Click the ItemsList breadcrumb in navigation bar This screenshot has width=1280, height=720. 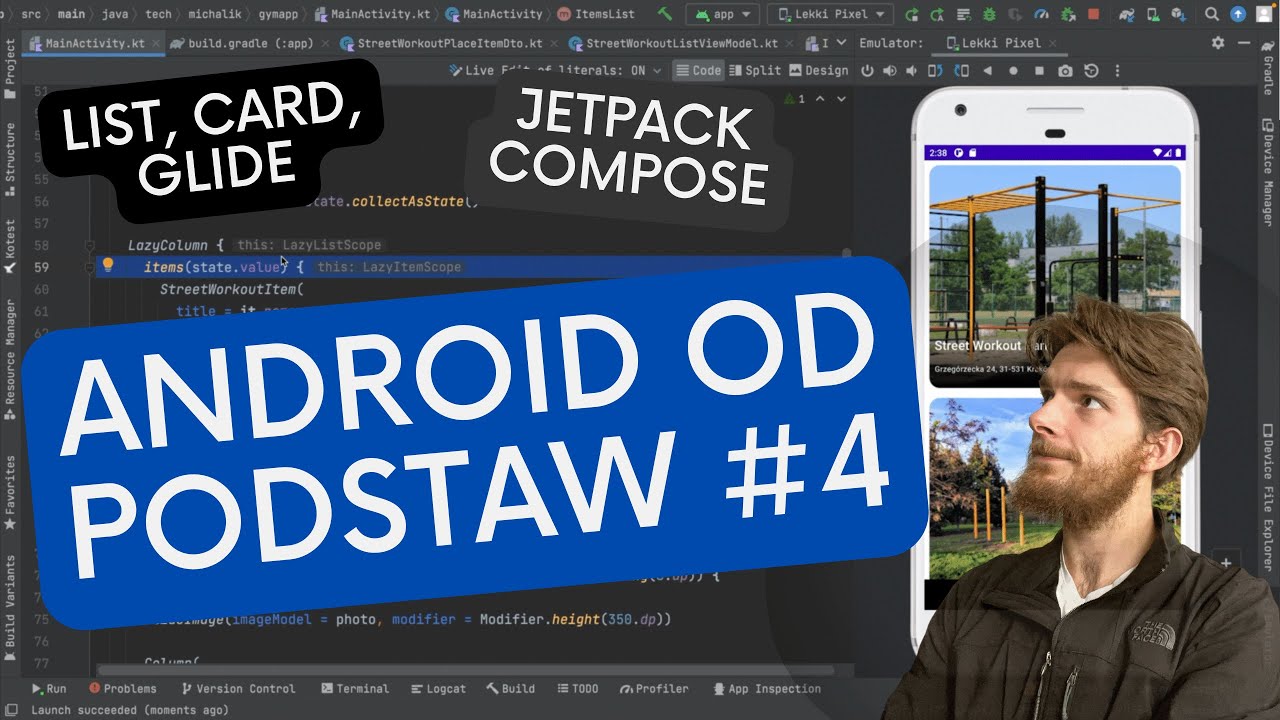tap(595, 14)
